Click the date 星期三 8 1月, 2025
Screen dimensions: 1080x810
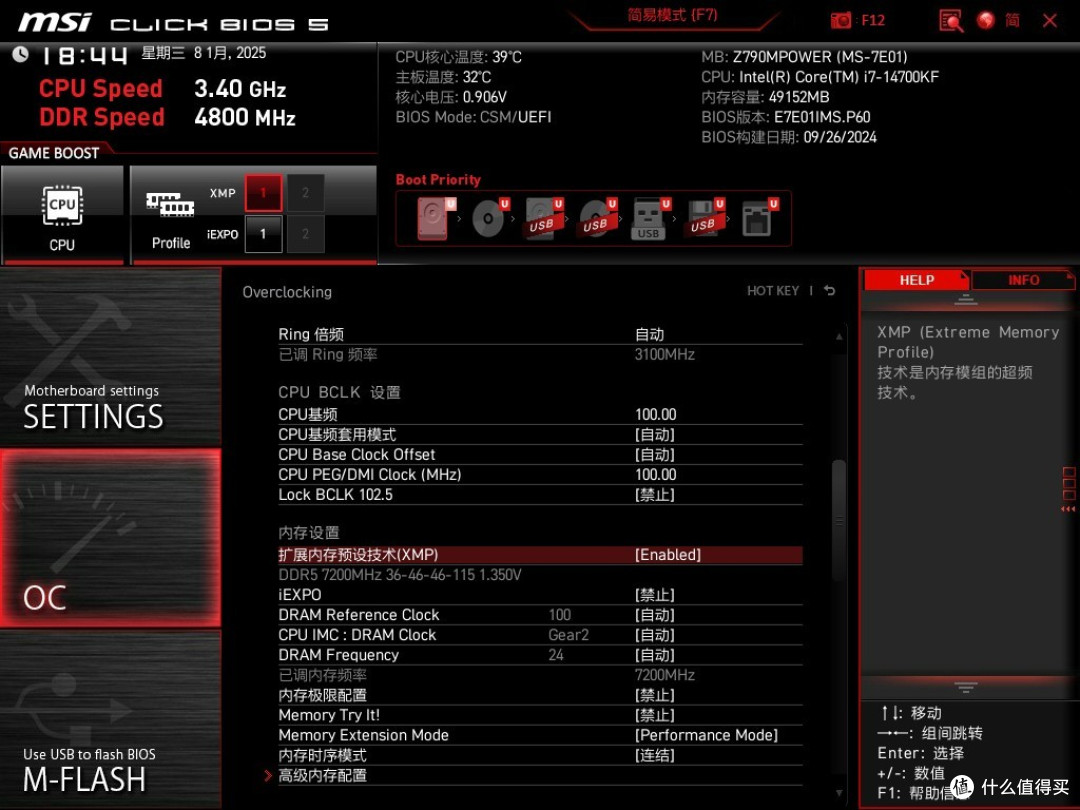tap(204, 53)
